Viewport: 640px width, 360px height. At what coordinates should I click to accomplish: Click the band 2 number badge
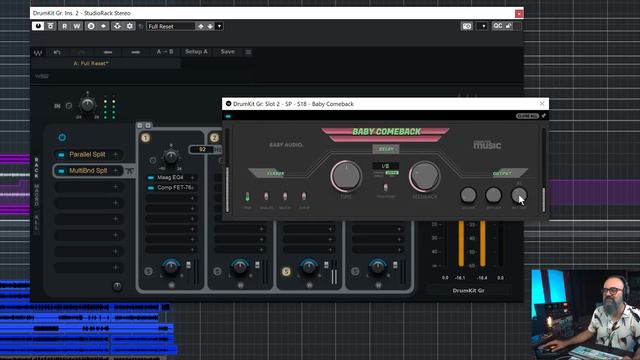click(214, 138)
